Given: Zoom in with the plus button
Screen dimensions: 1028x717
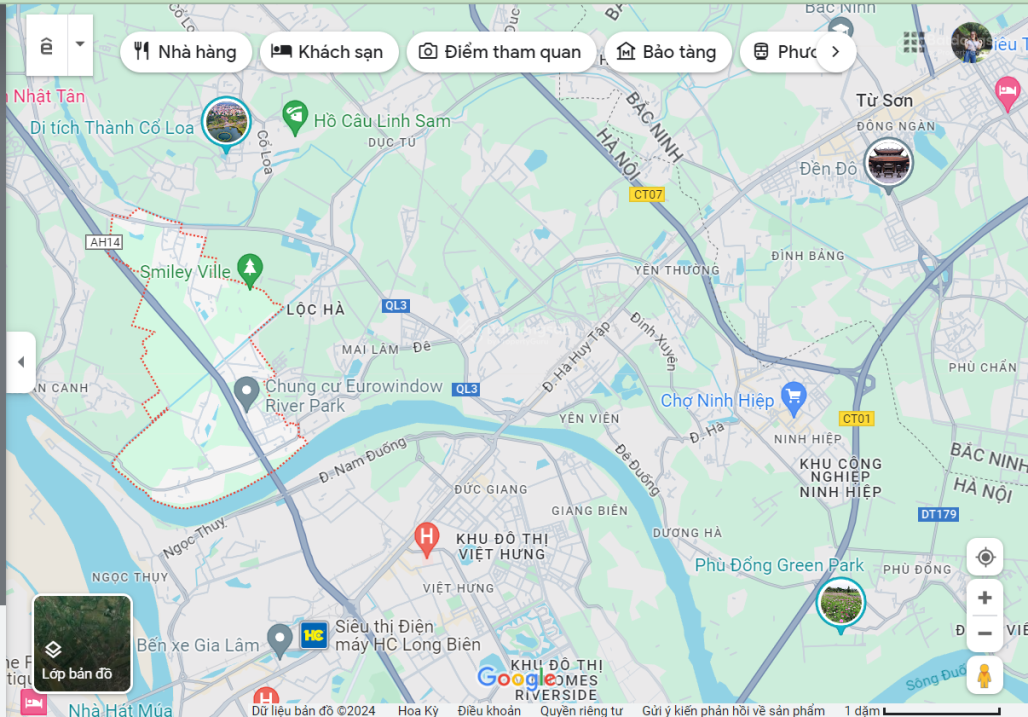Looking at the screenshot, I should (985, 598).
